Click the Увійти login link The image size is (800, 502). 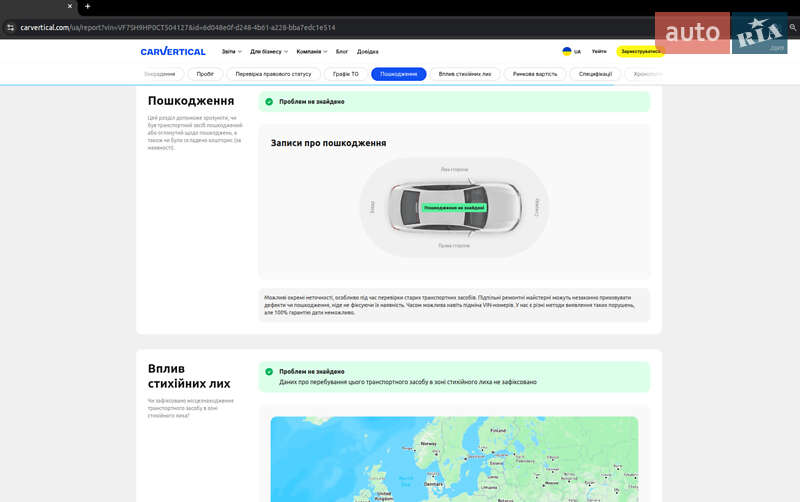pos(599,52)
